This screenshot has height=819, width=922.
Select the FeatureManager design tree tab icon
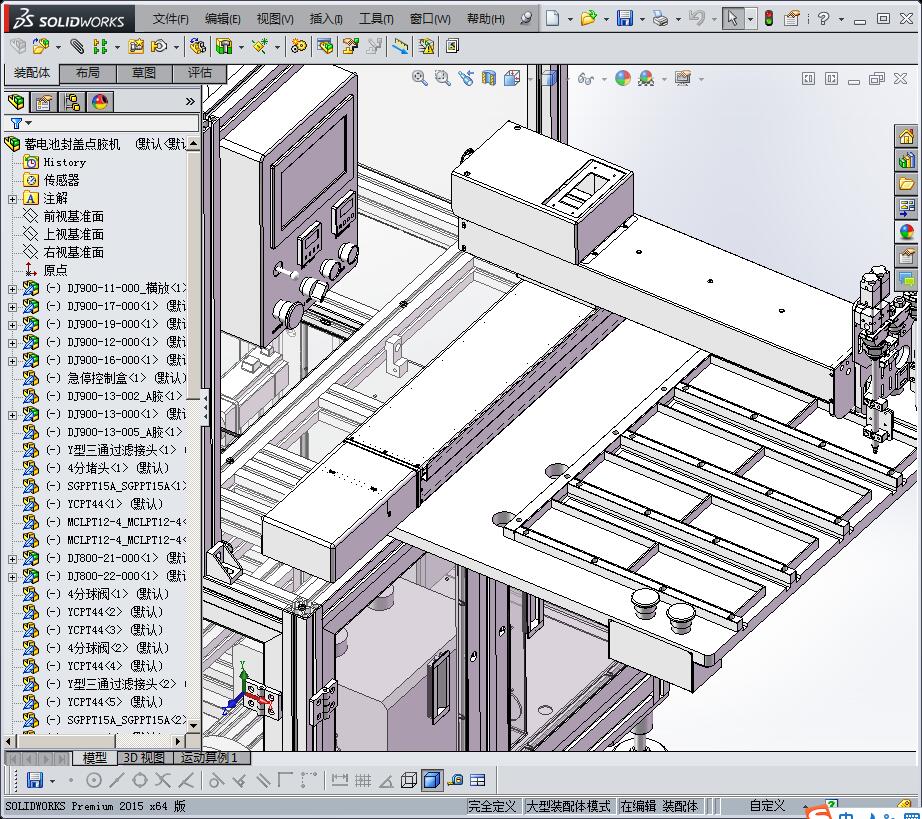(x=17, y=102)
